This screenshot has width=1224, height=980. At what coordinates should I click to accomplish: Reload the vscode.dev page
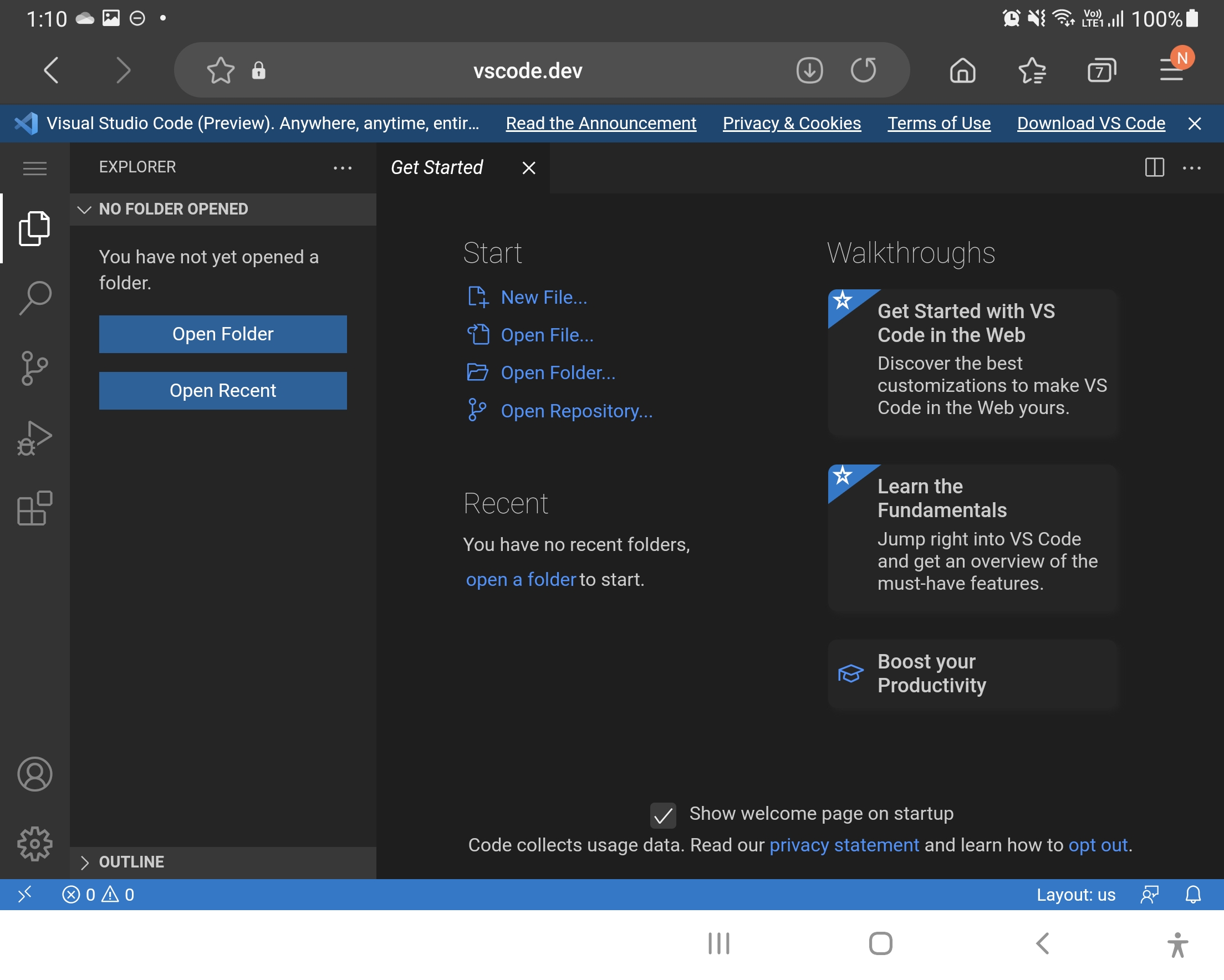(863, 70)
